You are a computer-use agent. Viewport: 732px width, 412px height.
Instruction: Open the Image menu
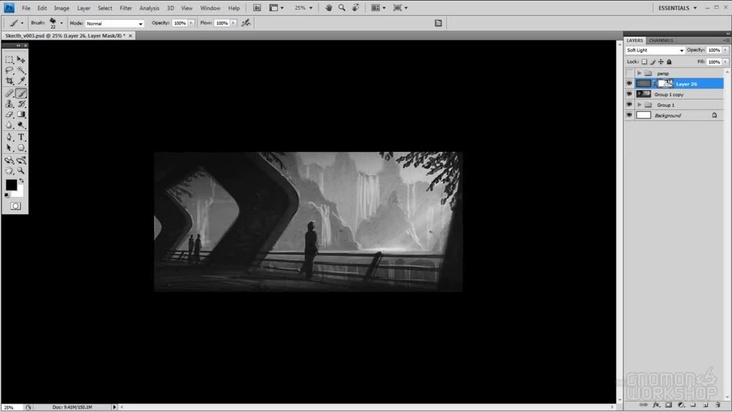point(62,8)
